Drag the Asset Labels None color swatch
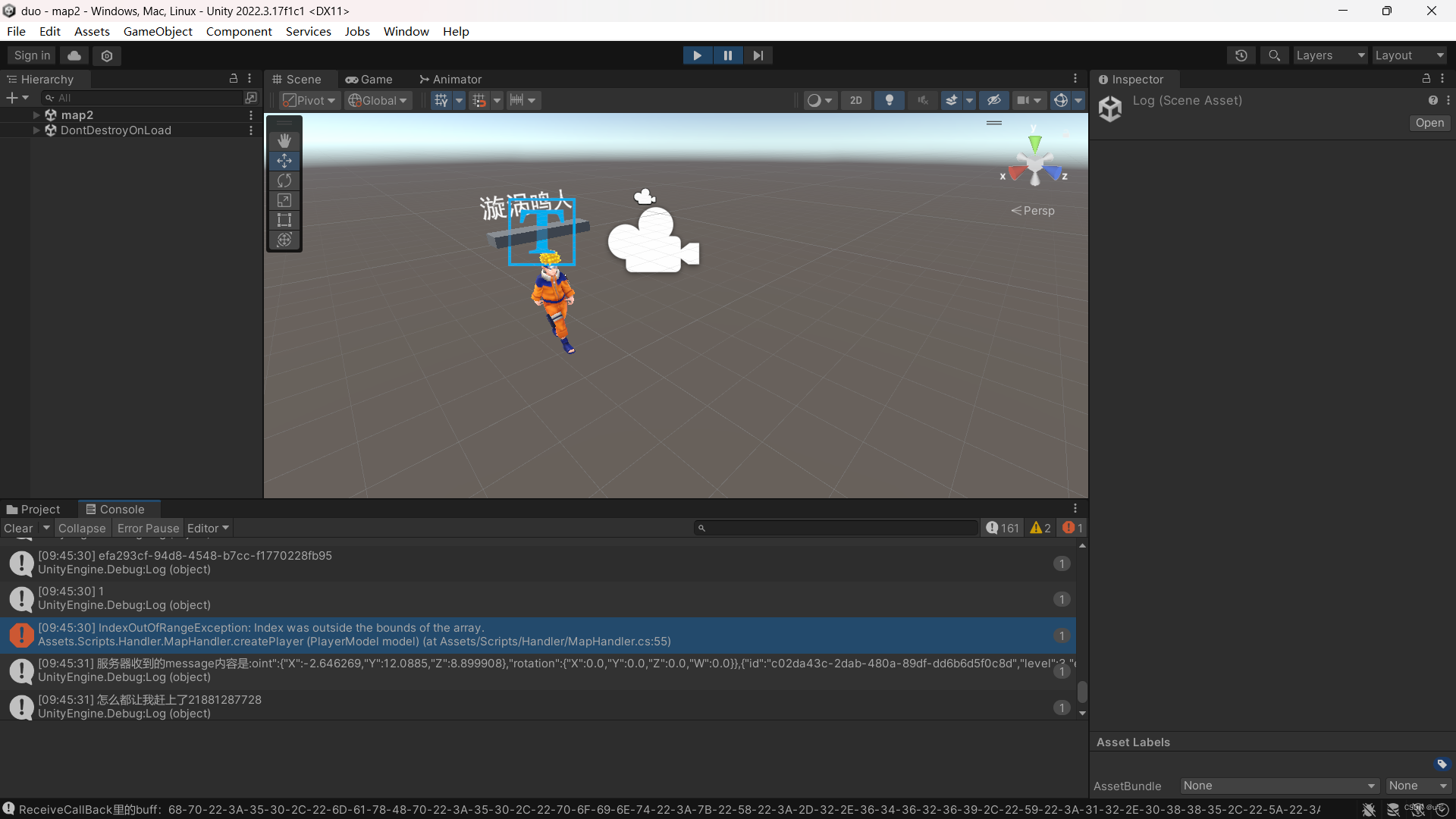This screenshot has width=1456, height=819. click(1444, 763)
